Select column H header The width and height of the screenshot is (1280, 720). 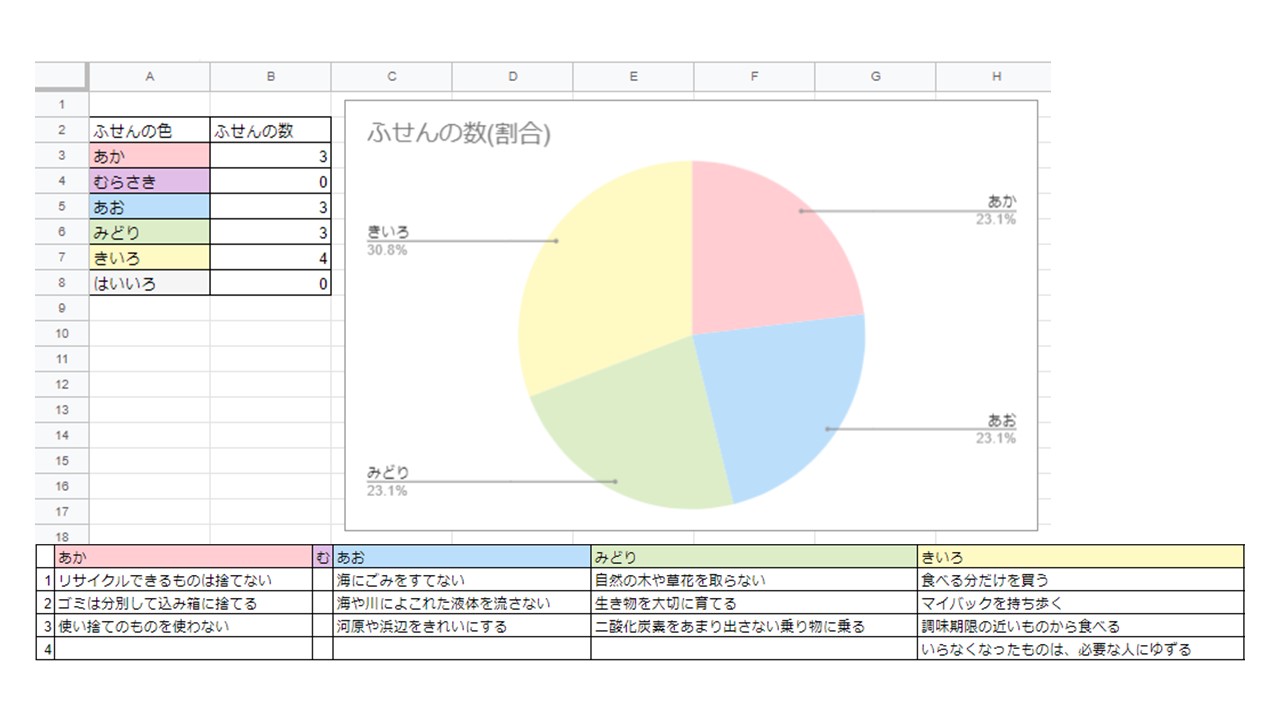994,77
